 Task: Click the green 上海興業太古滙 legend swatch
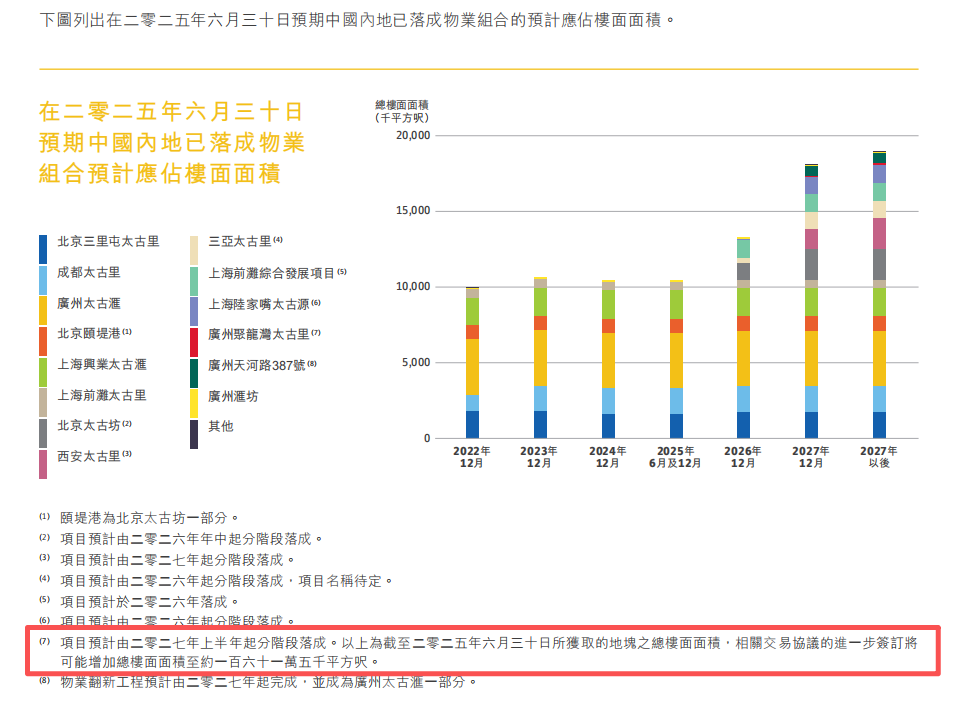click(x=43, y=372)
